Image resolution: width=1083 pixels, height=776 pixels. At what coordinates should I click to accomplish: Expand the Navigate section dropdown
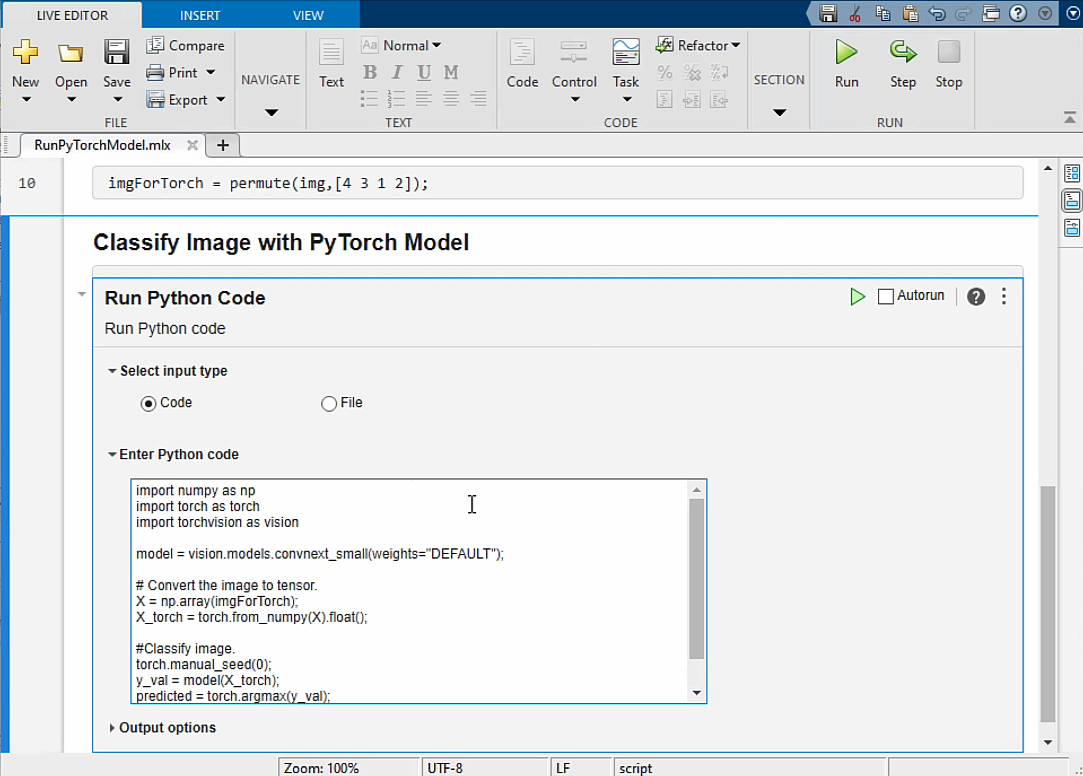(271, 113)
